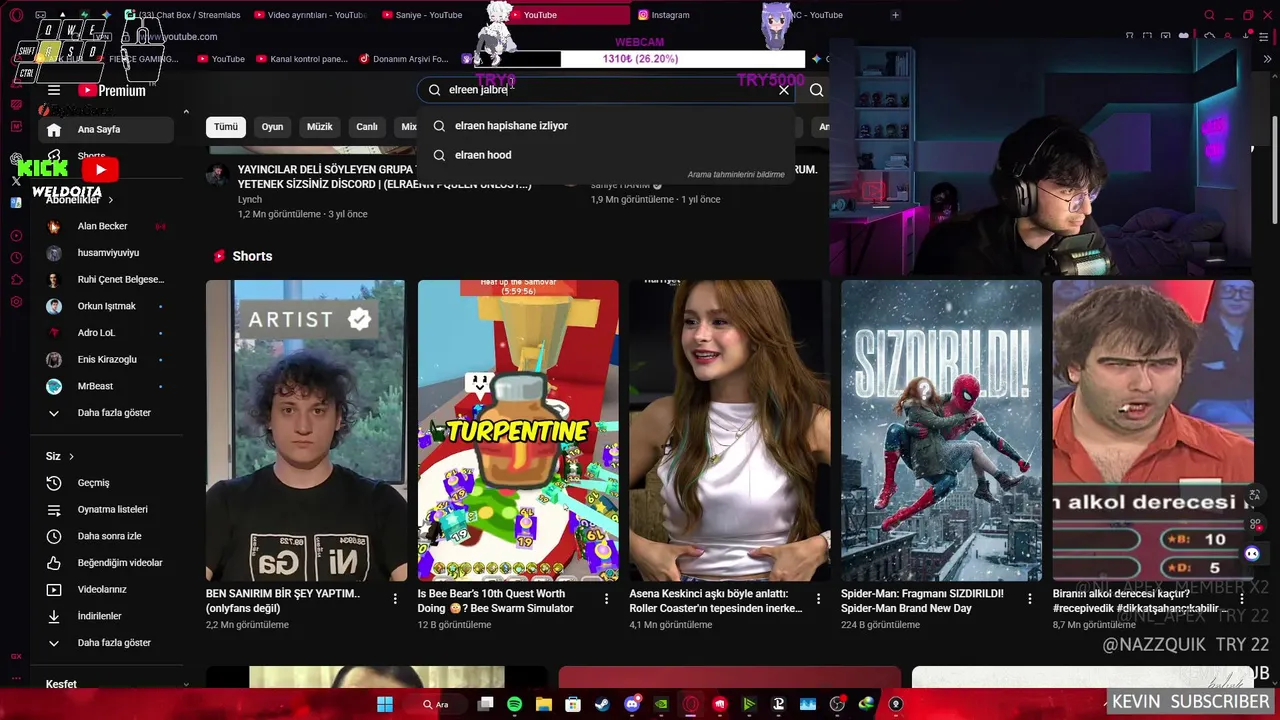Open Ana Sayfa in the sidebar
This screenshot has height=720, width=1280.
coord(106,129)
